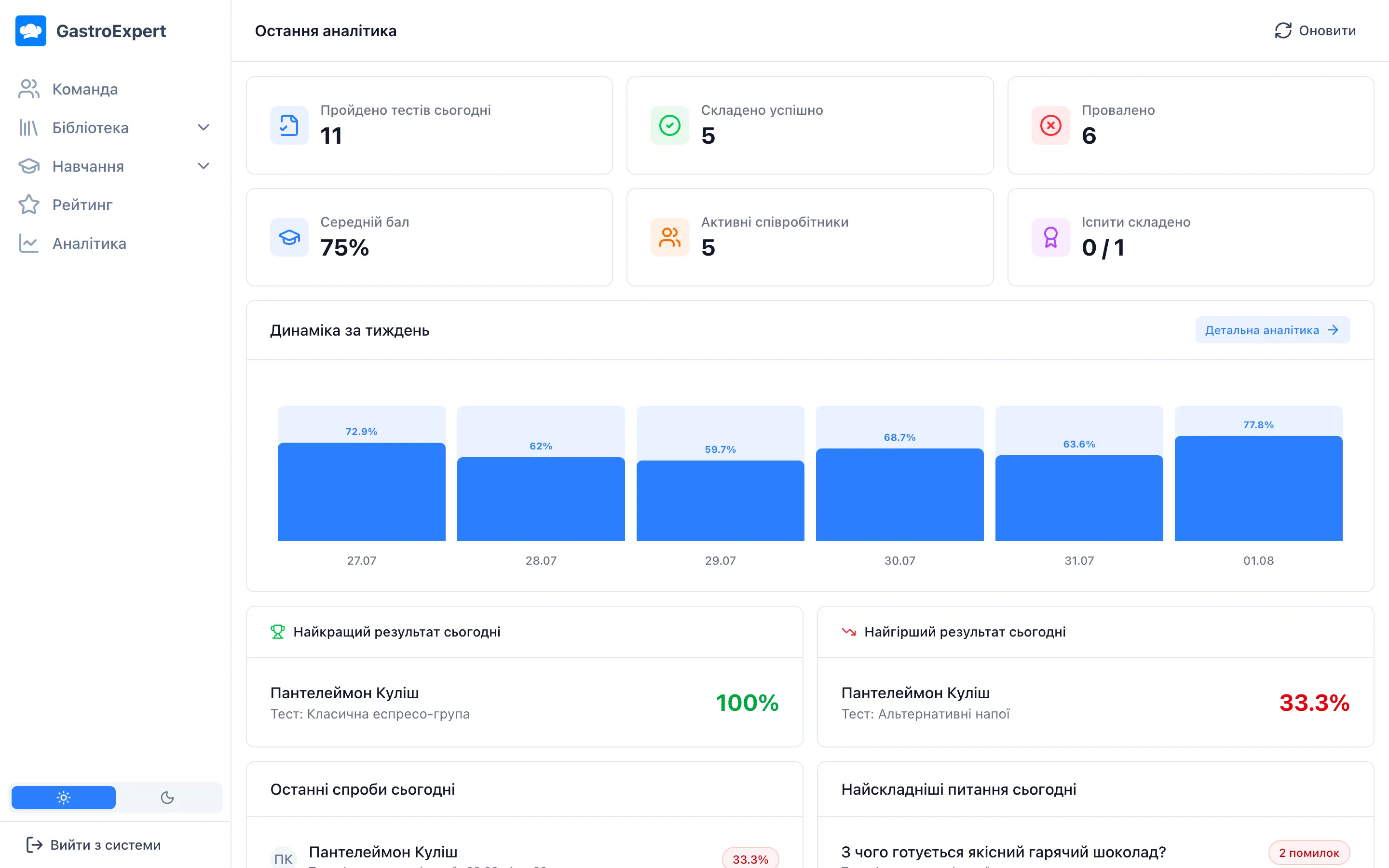Switch to light theme with sun toggle
The width and height of the screenshot is (1389, 868).
point(64,798)
